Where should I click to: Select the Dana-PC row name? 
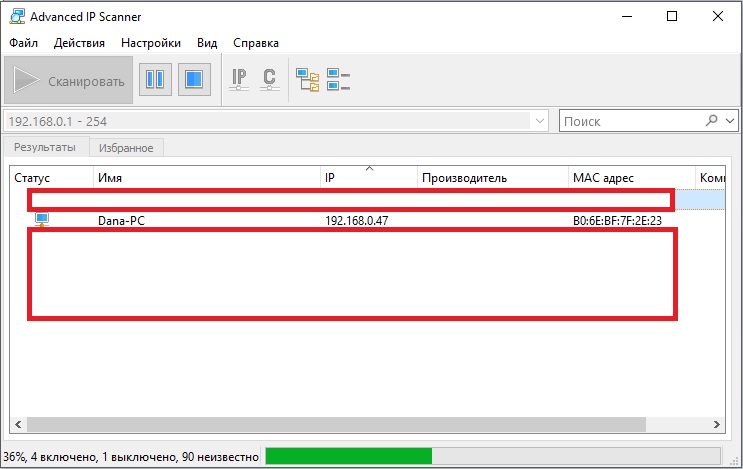121,221
